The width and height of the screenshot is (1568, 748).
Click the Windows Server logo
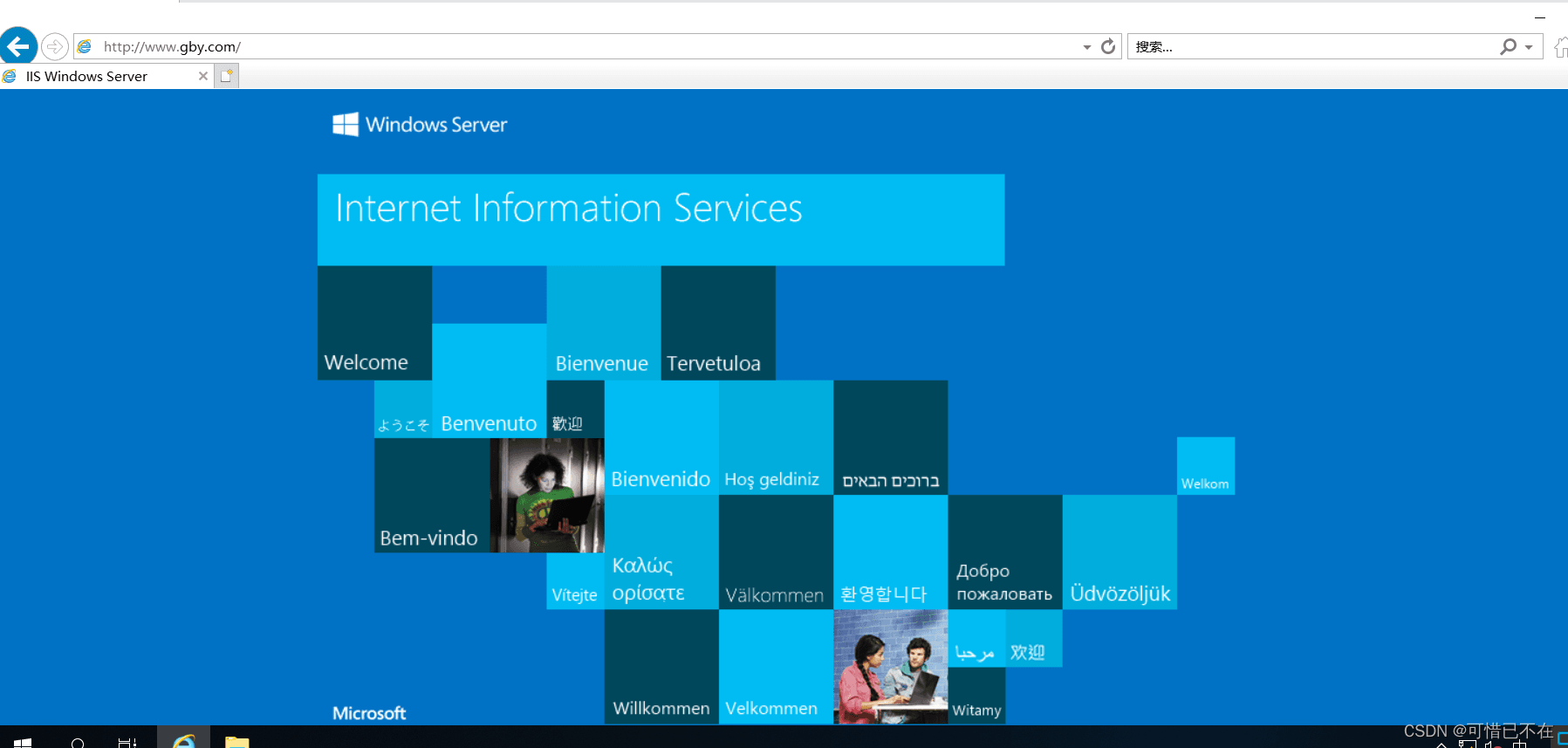point(419,125)
